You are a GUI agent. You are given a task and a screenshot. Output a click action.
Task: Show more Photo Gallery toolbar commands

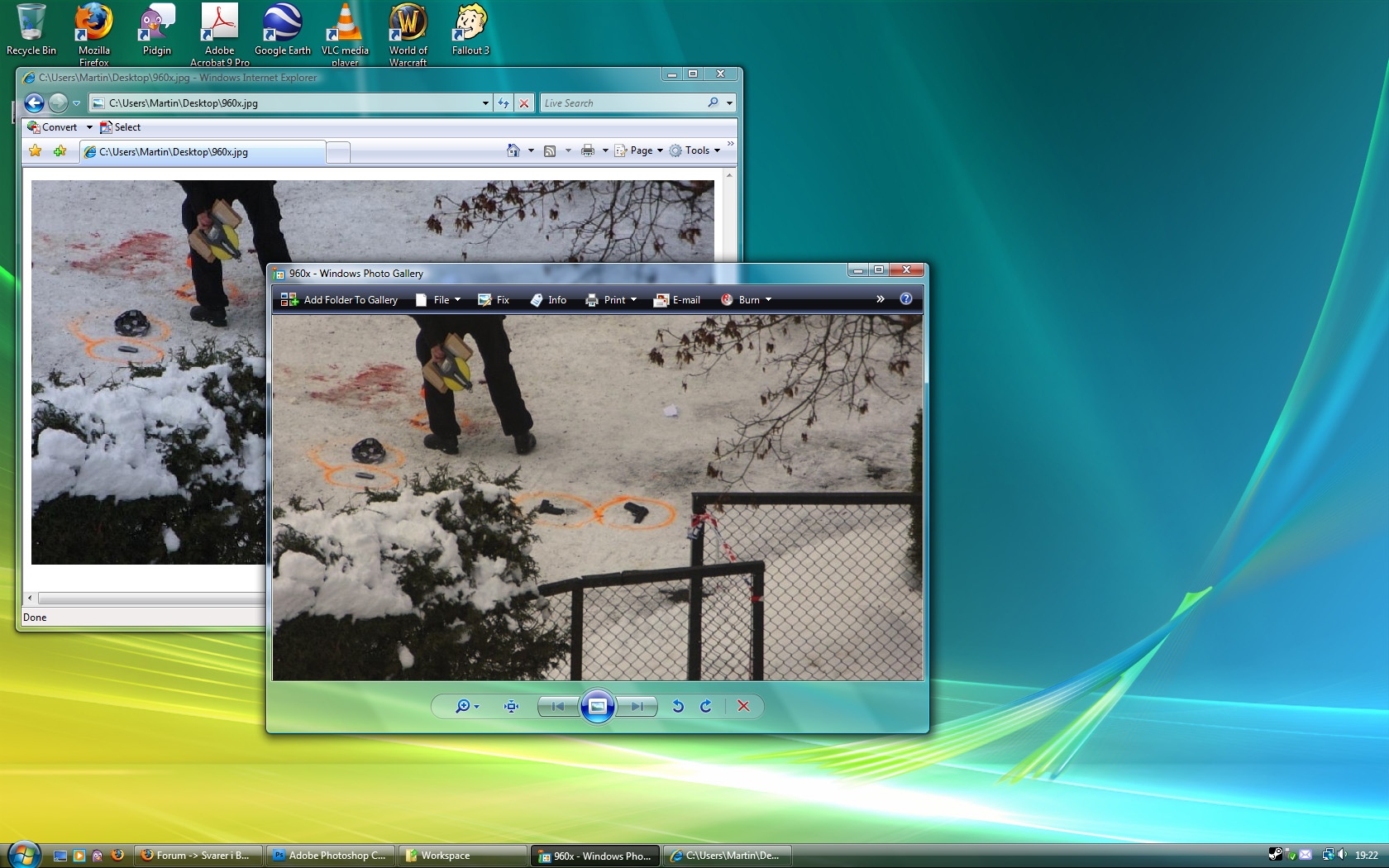tap(881, 298)
